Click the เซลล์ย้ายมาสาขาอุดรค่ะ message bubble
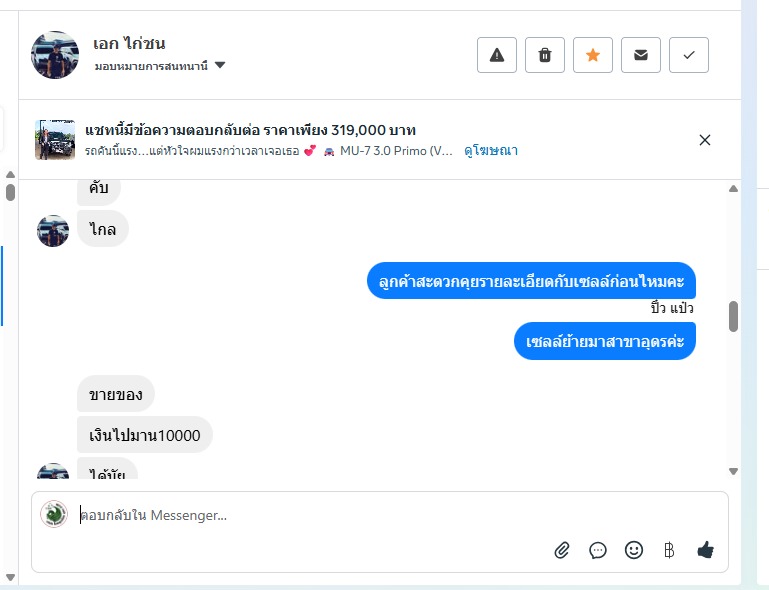Viewport: 769px width, 590px height. (x=606, y=342)
